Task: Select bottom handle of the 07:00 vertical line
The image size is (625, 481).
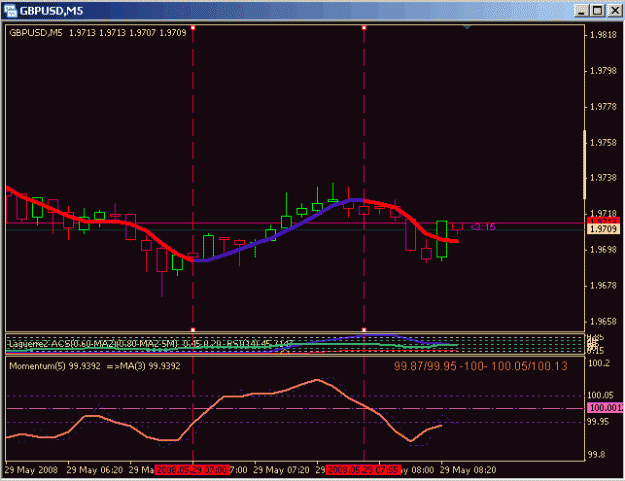Action: (x=193, y=330)
